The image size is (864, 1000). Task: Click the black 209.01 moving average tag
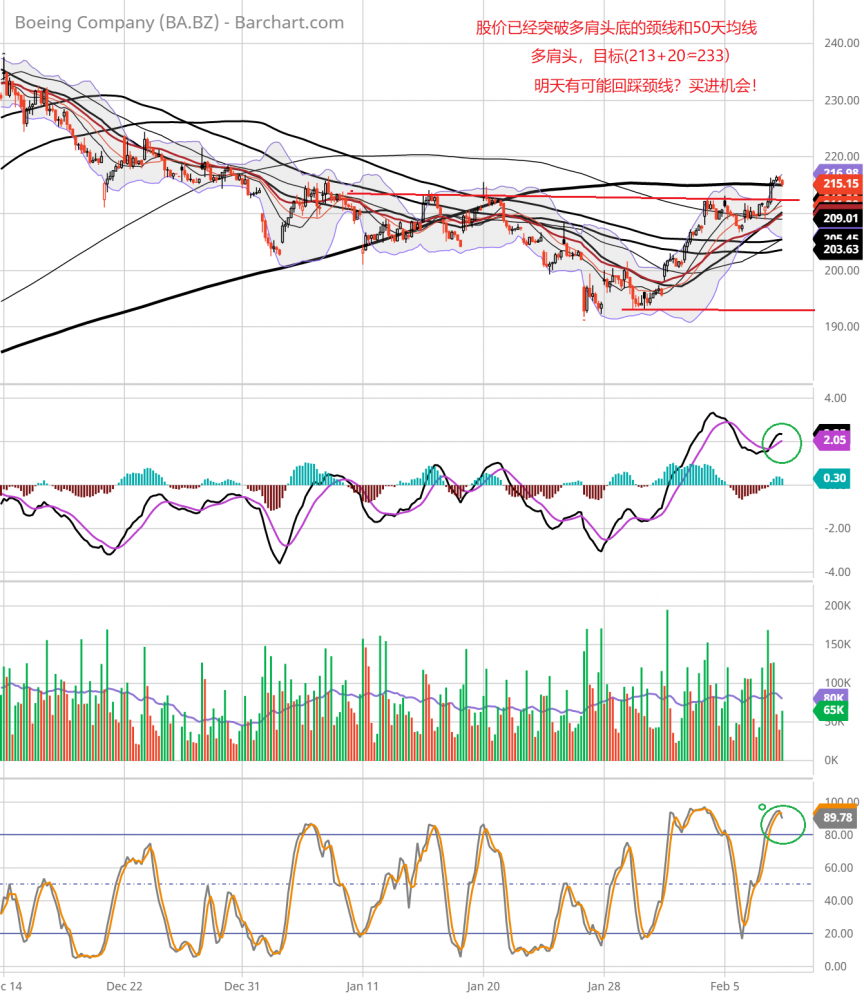pos(841,217)
